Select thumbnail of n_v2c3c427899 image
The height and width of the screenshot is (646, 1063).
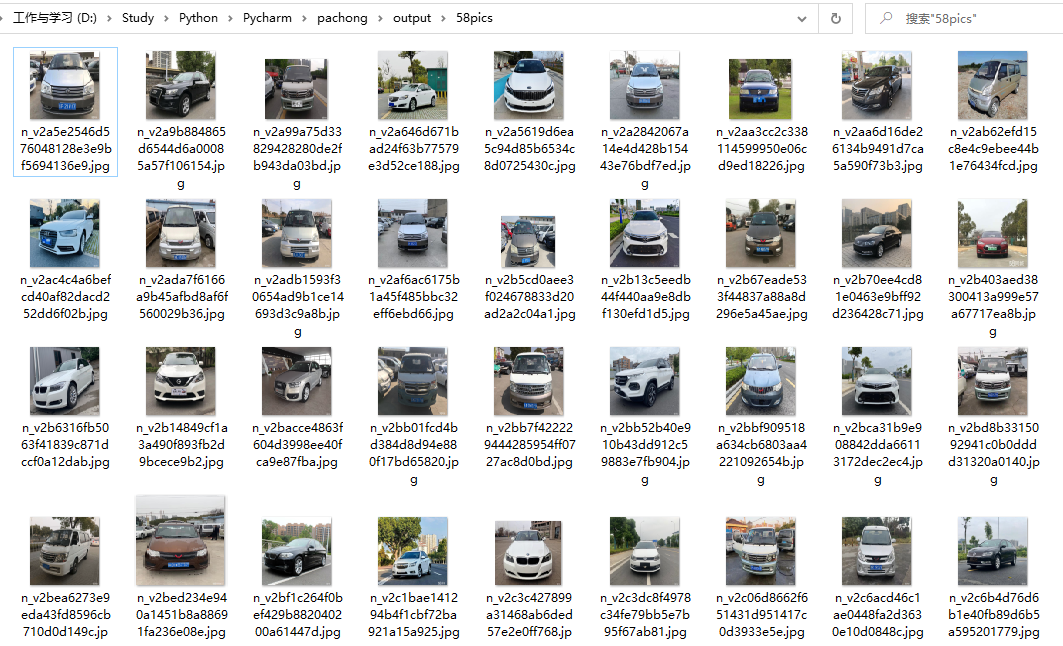pos(528,553)
